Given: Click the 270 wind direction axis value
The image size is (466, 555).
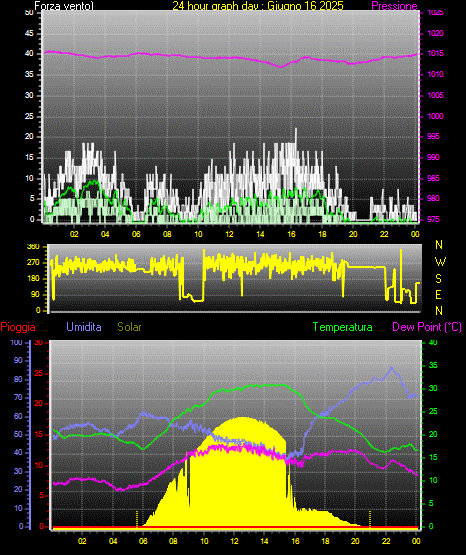Looking at the screenshot, I should [33, 263].
